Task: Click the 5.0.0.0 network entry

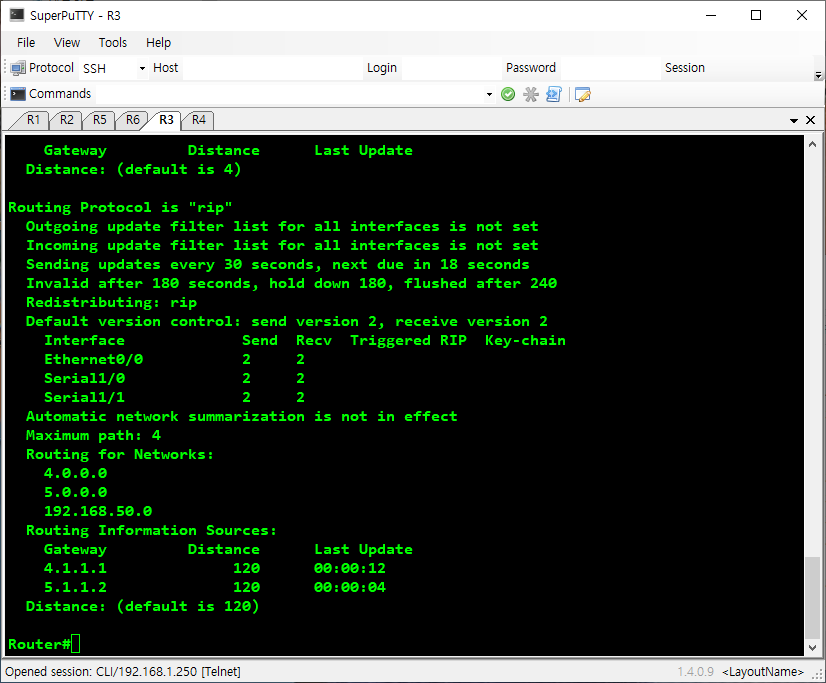Action: tap(75, 492)
